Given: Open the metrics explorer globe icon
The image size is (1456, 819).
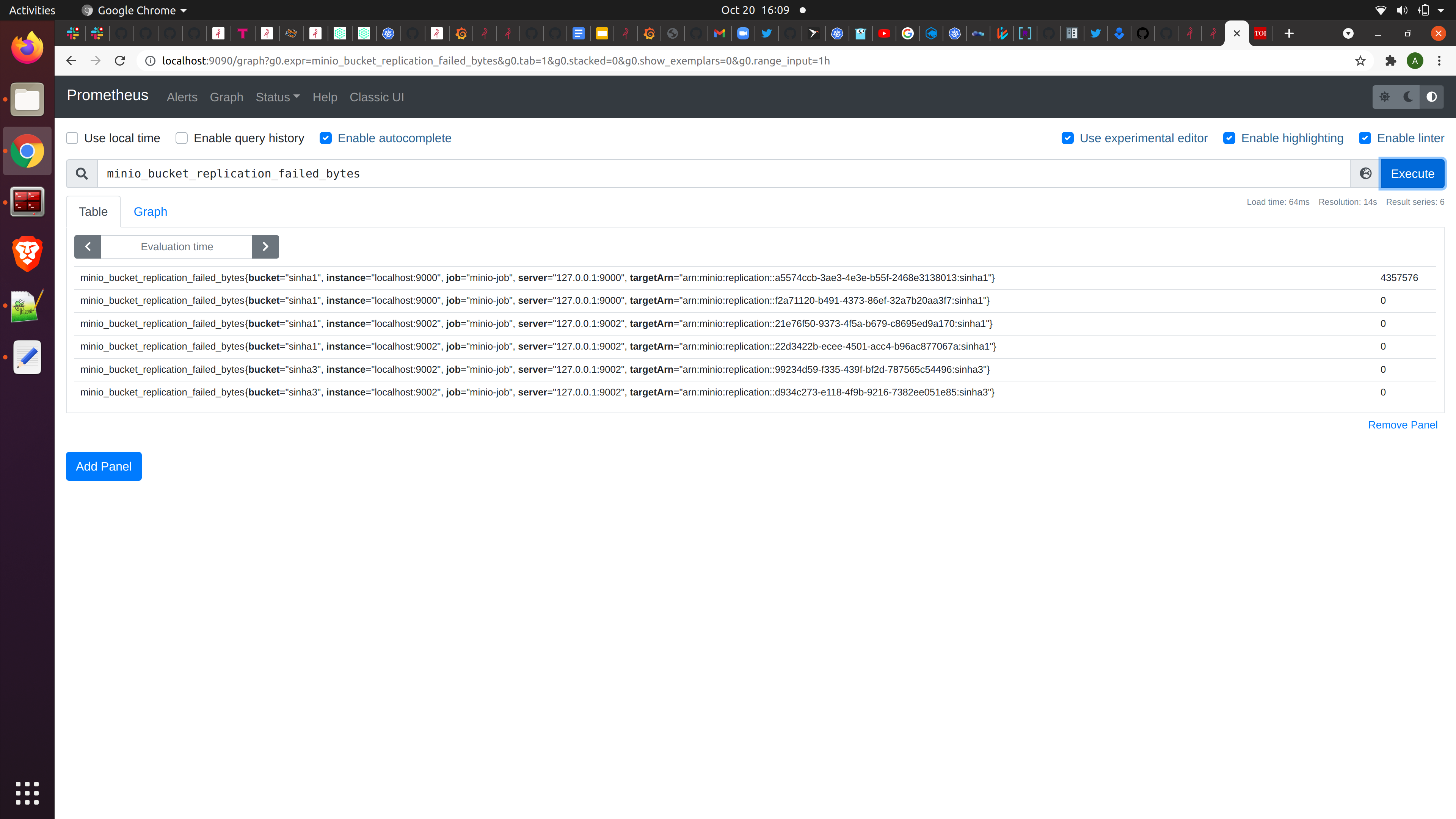Looking at the screenshot, I should pyautogui.click(x=1365, y=174).
